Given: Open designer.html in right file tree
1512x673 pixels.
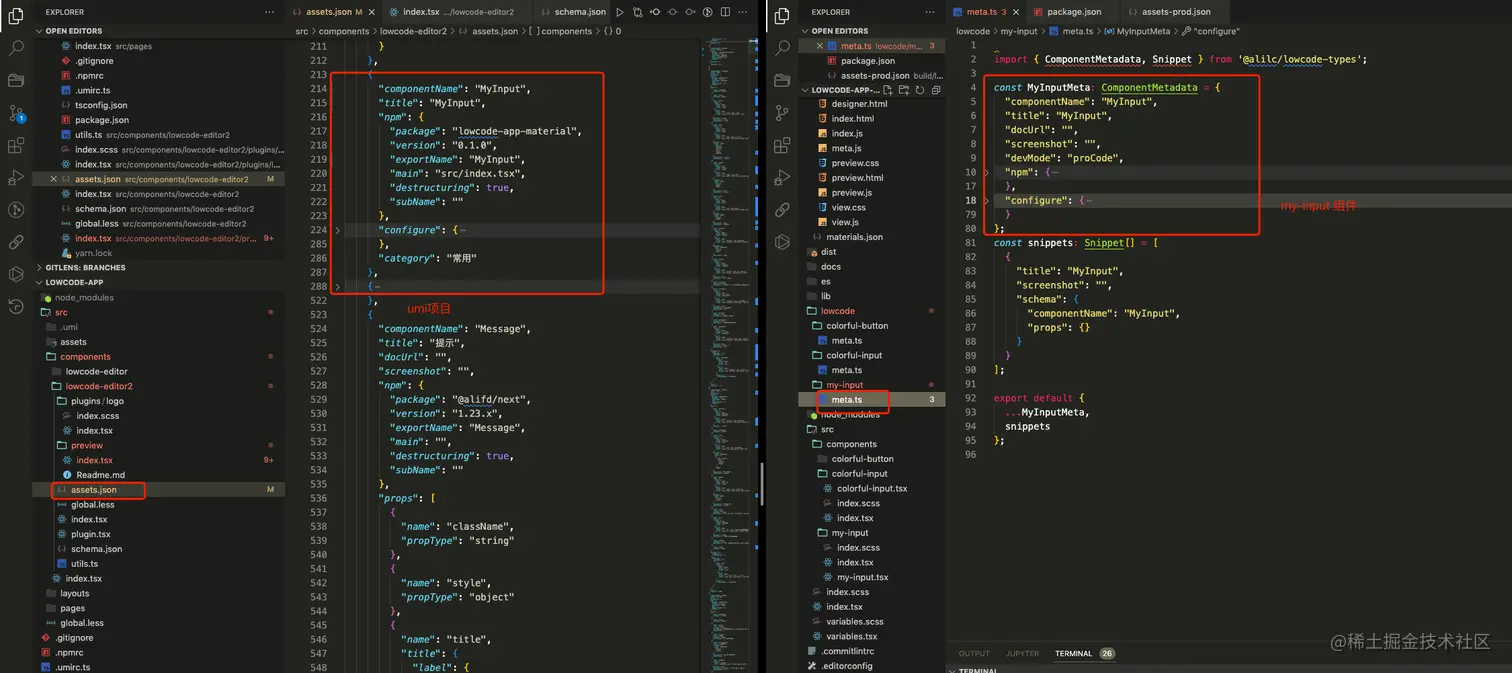Looking at the screenshot, I should [x=859, y=104].
